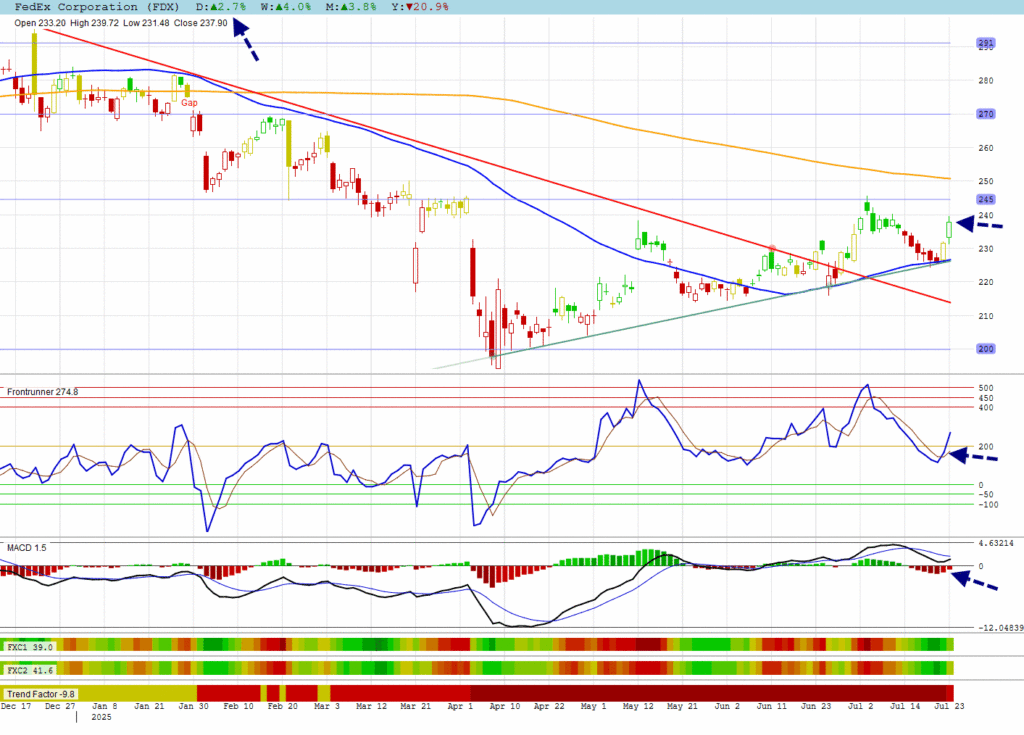
Task: Click the 260 price axis label
Action: (985, 148)
